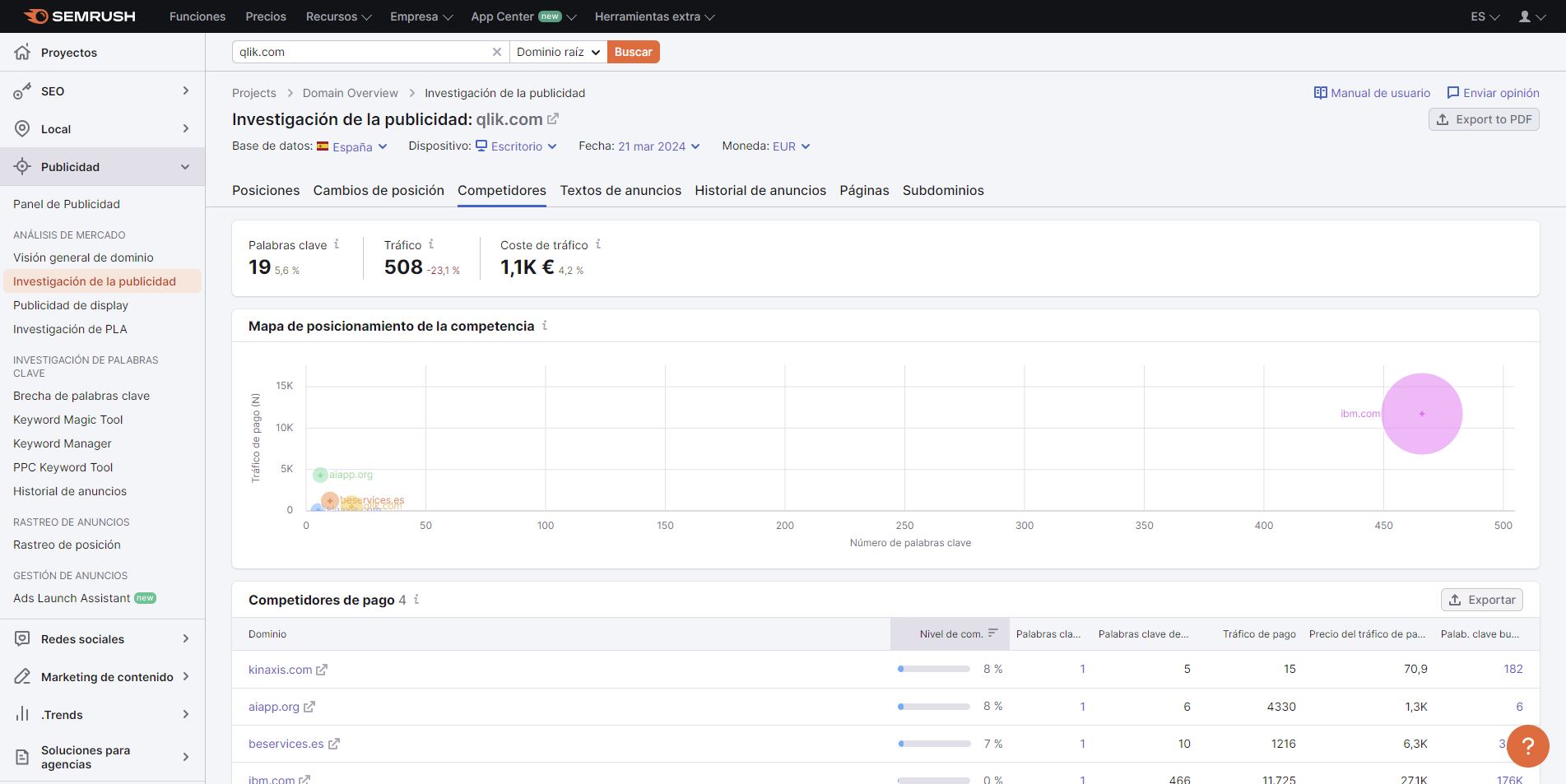Screen dimensions: 1566x784
Task: Click aiapp.org competition level bar
Action: [x=934, y=706]
